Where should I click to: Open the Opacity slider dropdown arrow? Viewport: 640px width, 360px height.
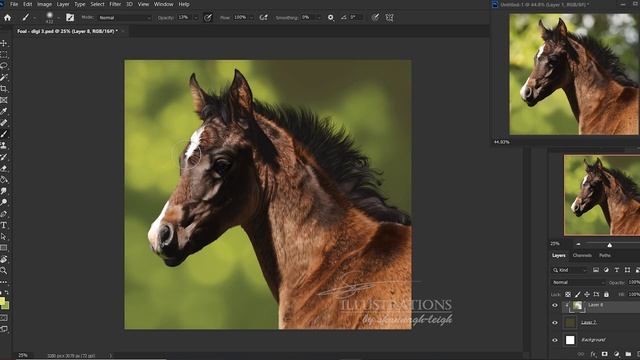[196, 18]
